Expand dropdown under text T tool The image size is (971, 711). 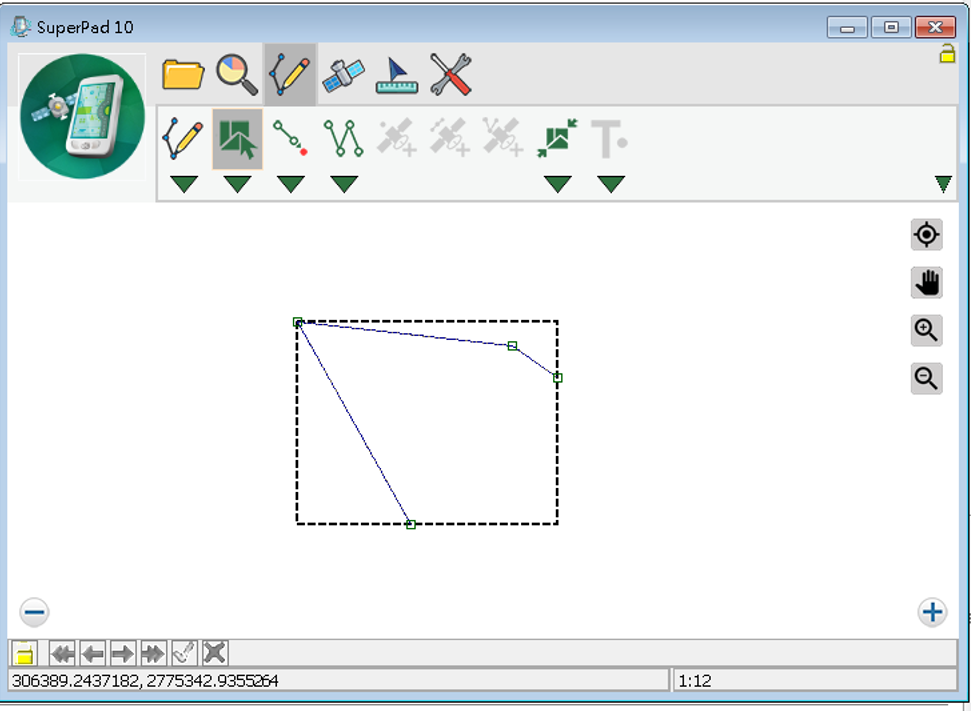(611, 184)
